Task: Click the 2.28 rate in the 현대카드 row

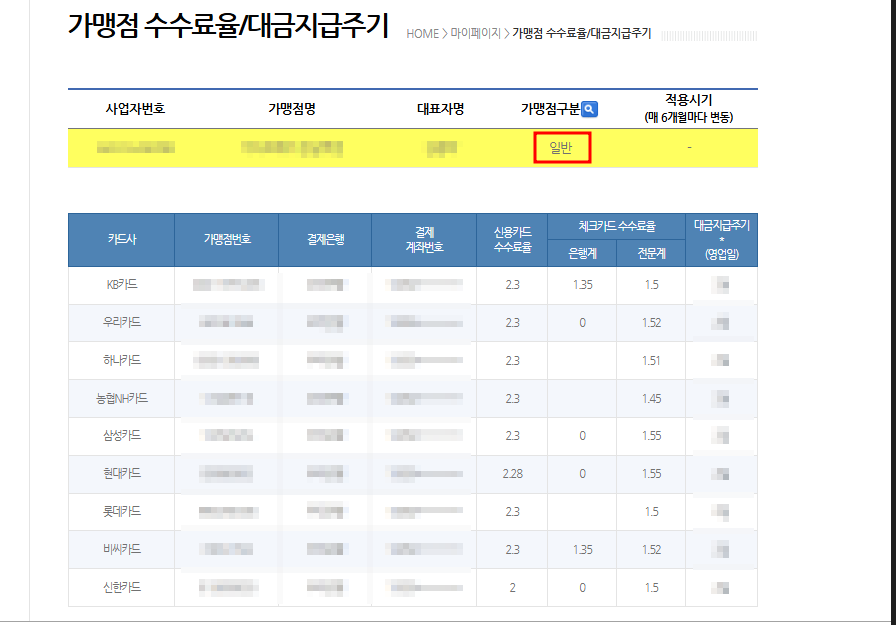Action: [513, 474]
